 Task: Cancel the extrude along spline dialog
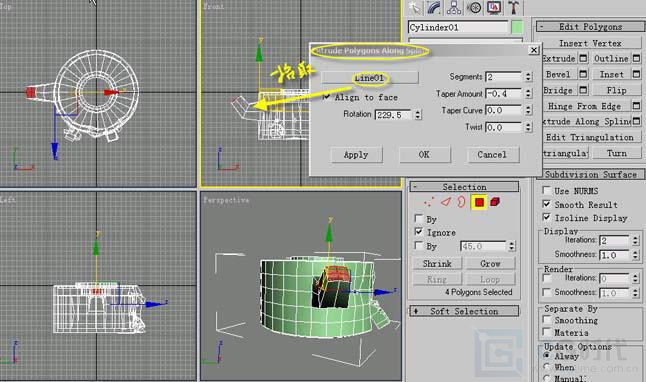click(493, 155)
